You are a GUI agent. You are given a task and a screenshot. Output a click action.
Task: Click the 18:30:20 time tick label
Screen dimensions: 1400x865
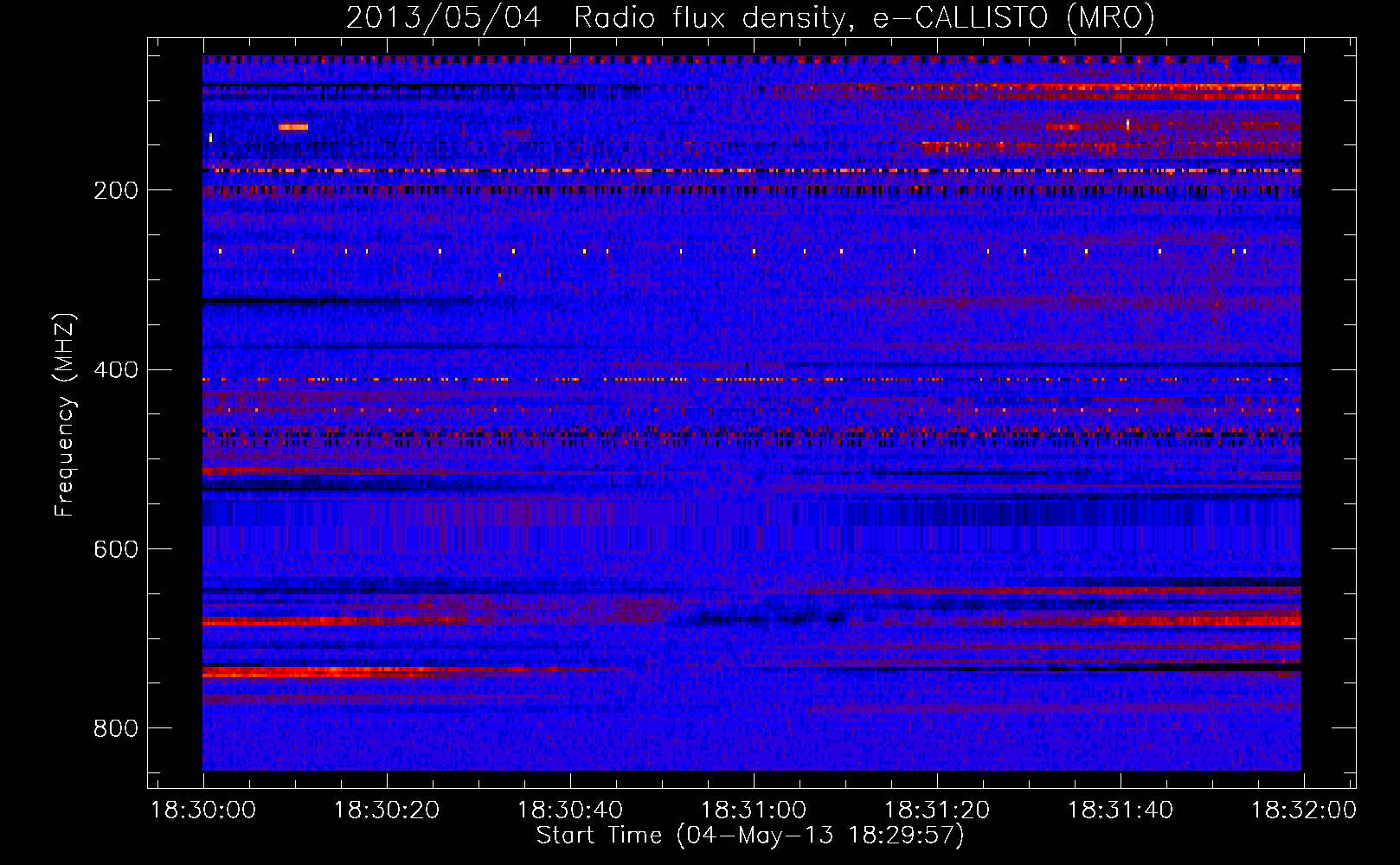coord(387,811)
